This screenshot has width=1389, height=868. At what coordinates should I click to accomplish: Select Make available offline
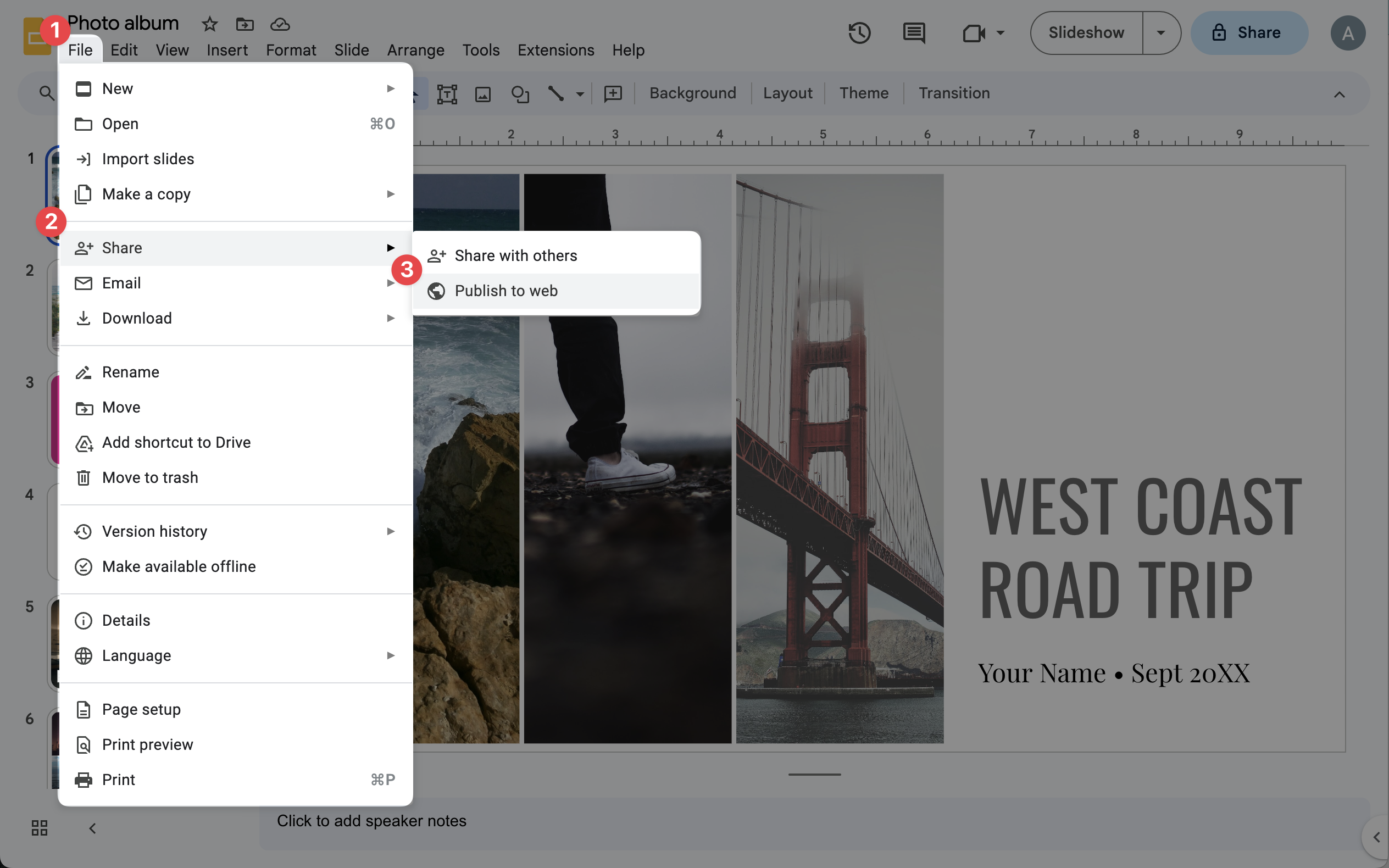[x=179, y=566]
